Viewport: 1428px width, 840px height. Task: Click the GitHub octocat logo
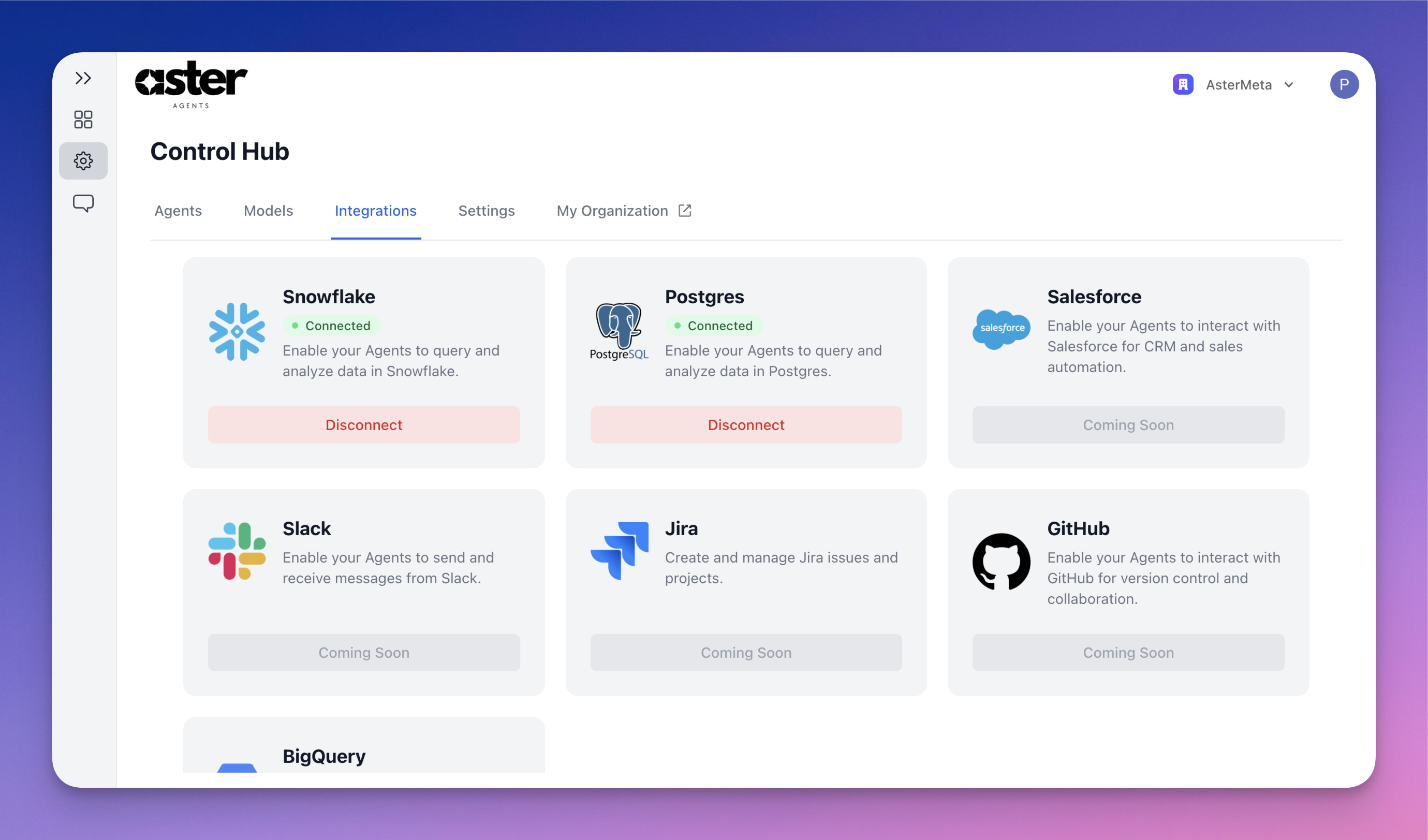tap(1002, 562)
